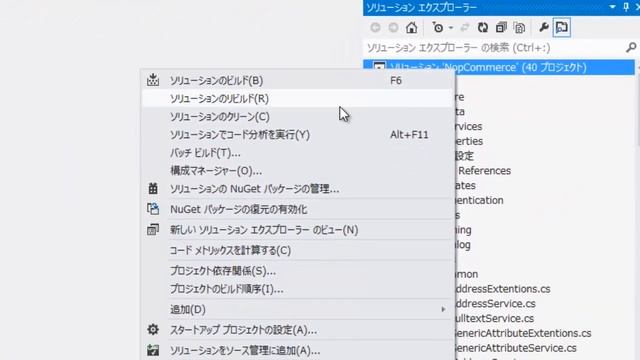
Task: Choose コード メトリックスを計算する(C) entry
Action: click(298, 250)
